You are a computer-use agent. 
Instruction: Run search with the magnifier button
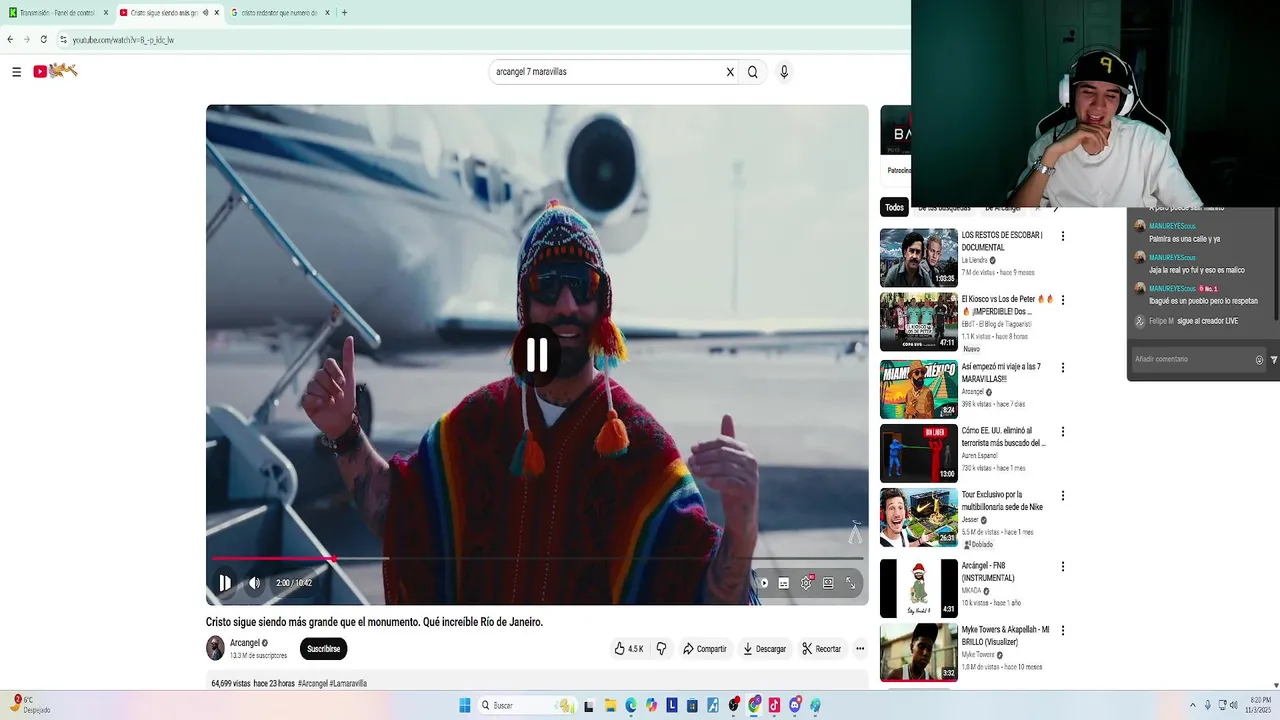point(753,72)
